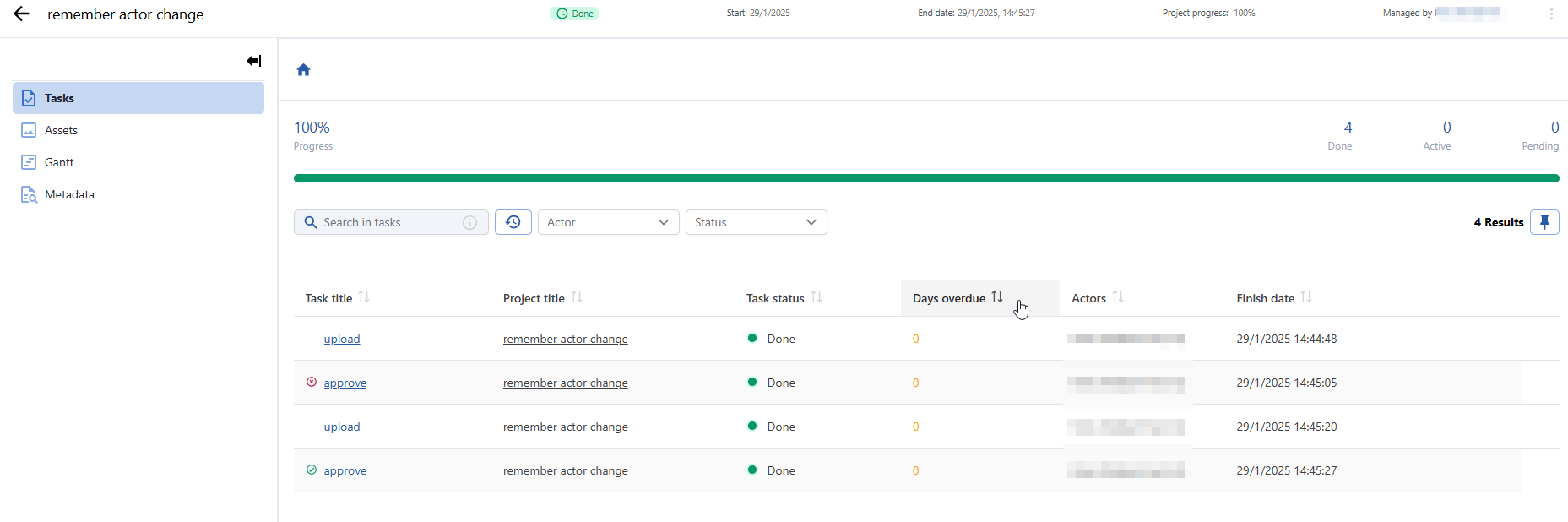Sort by Days overdue column
The image size is (1568, 522).
997,297
